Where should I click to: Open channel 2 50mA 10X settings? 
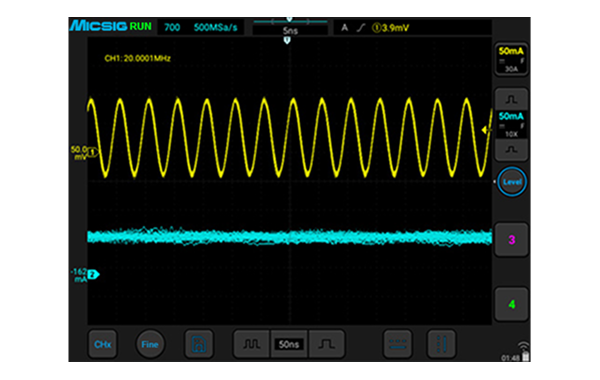click(x=511, y=124)
